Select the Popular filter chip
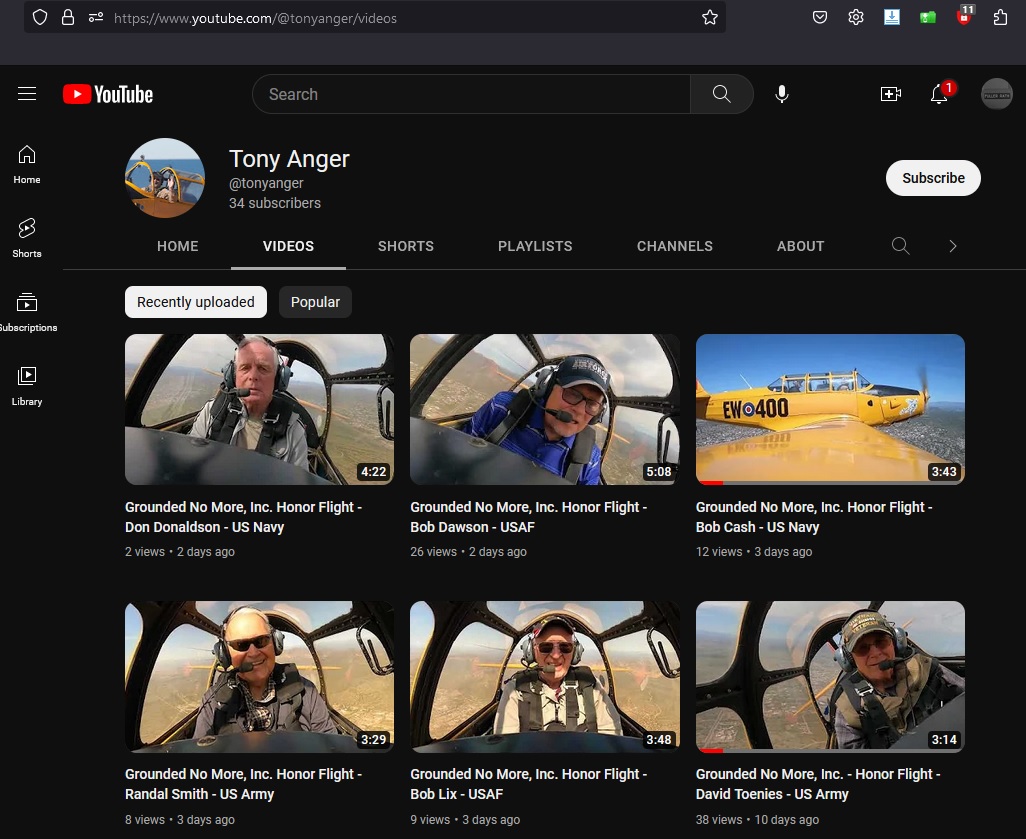This screenshot has height=839, width=1026. [x=315, y=302]
